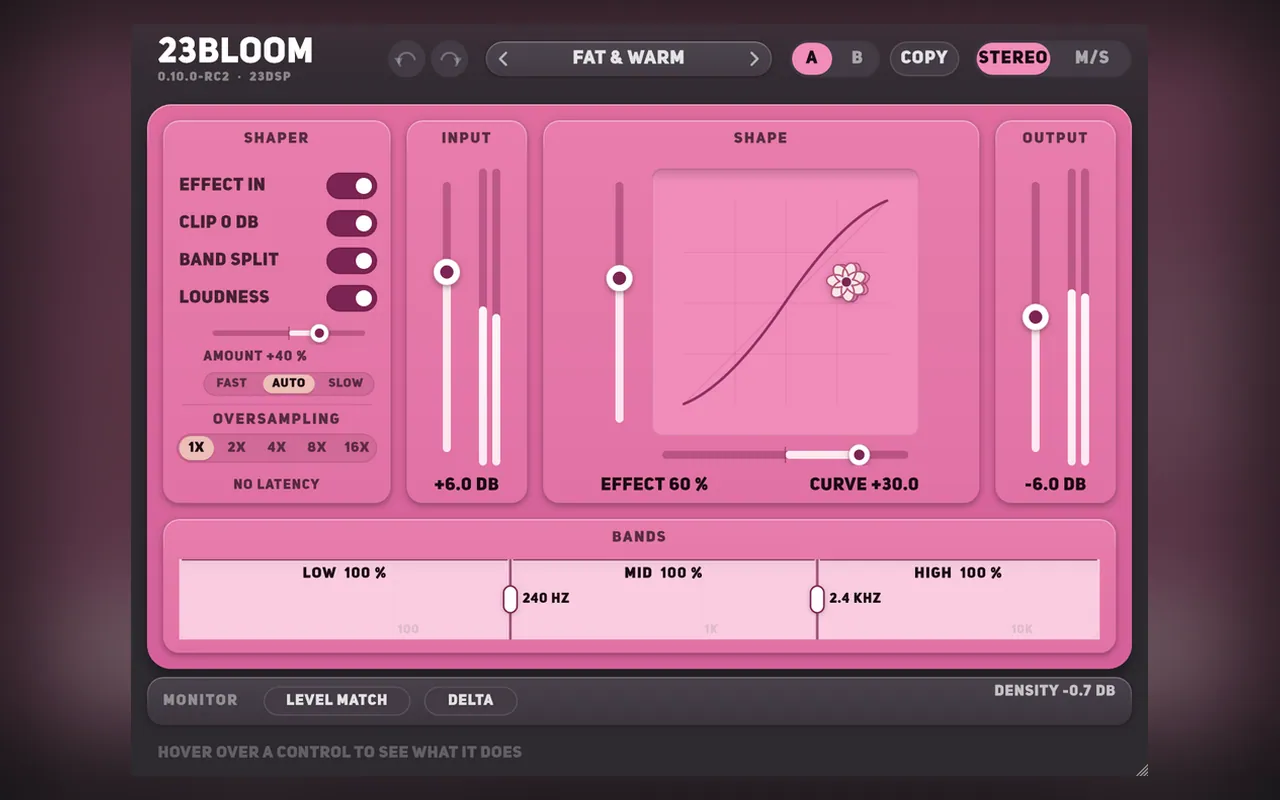Choose 4X oversampling
Image resolution: width=1280 pixels, height=800 pixels.
tap(276, 448)
